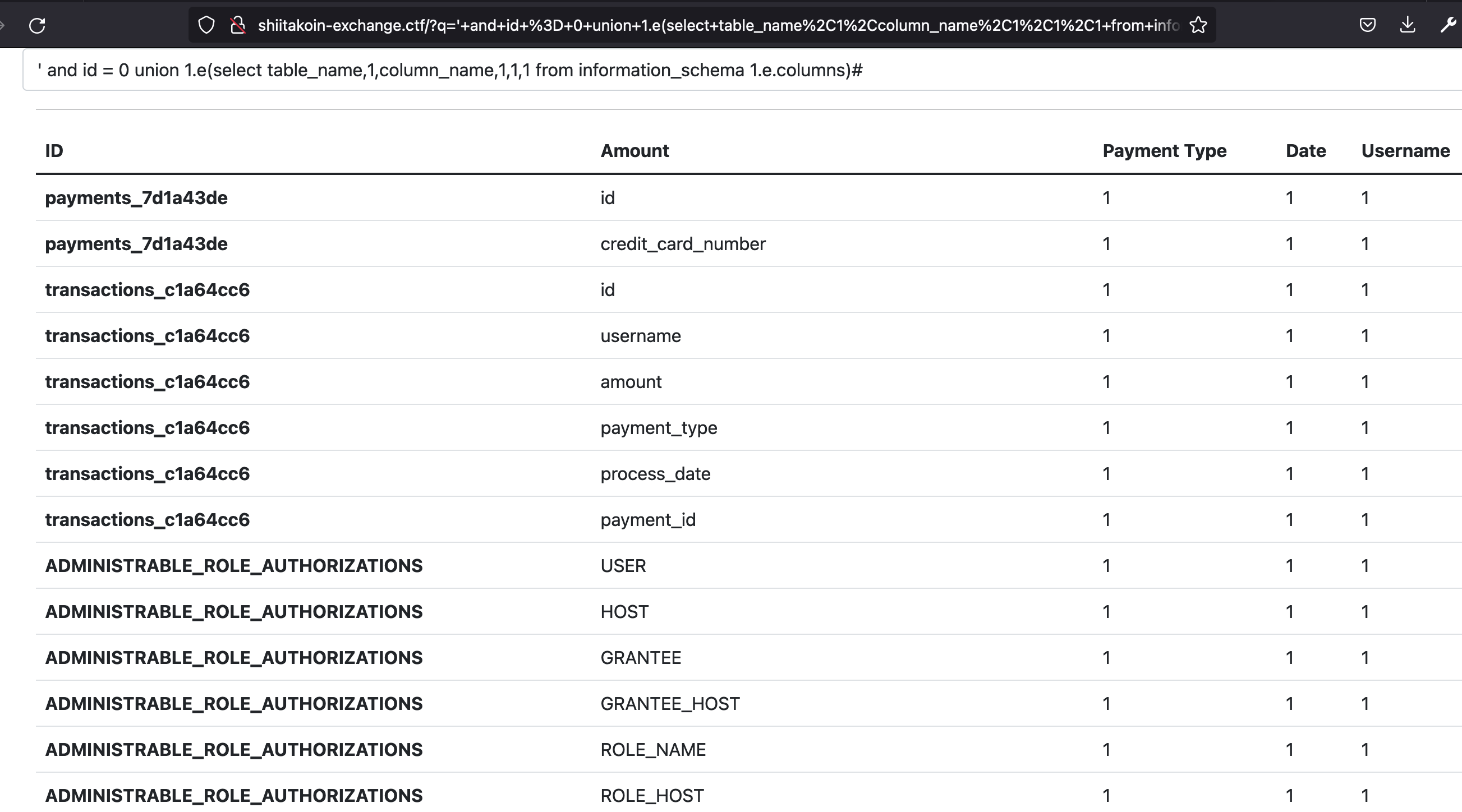The height and width of the screenshot is (812, 1462).
Task: Click the username column-name cell
Action: 640,336
